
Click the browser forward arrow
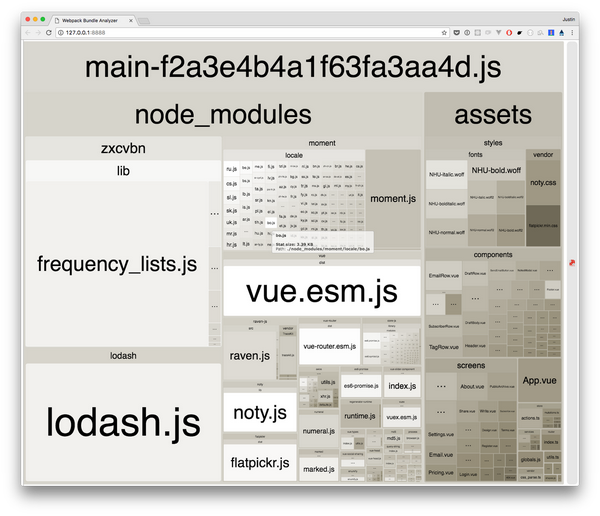(38, 33)
